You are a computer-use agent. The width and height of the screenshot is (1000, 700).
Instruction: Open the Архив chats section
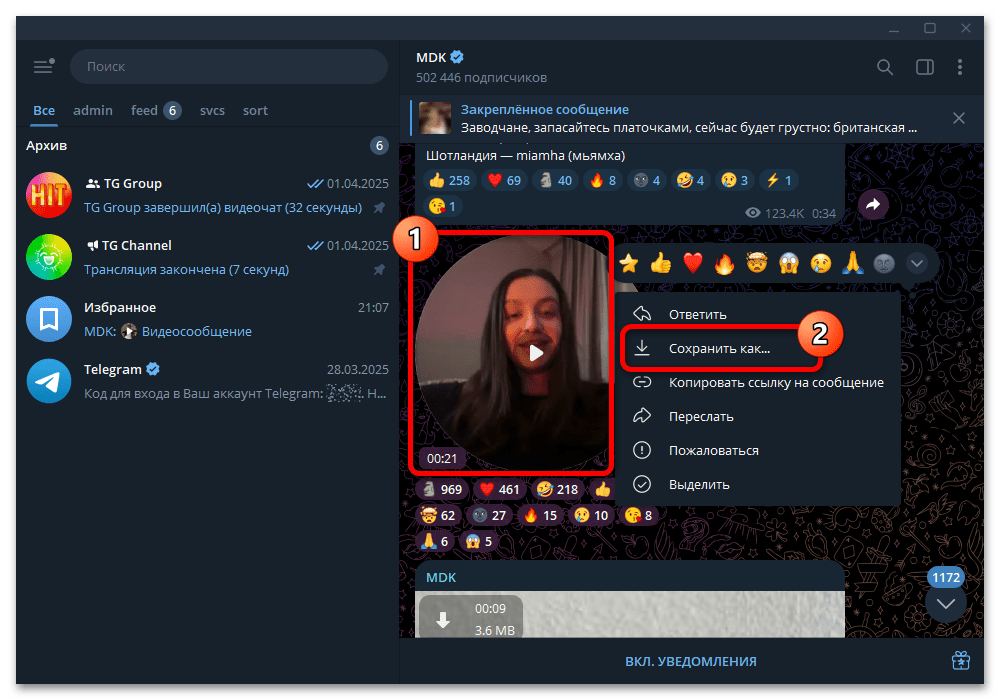tap(207, 145)
